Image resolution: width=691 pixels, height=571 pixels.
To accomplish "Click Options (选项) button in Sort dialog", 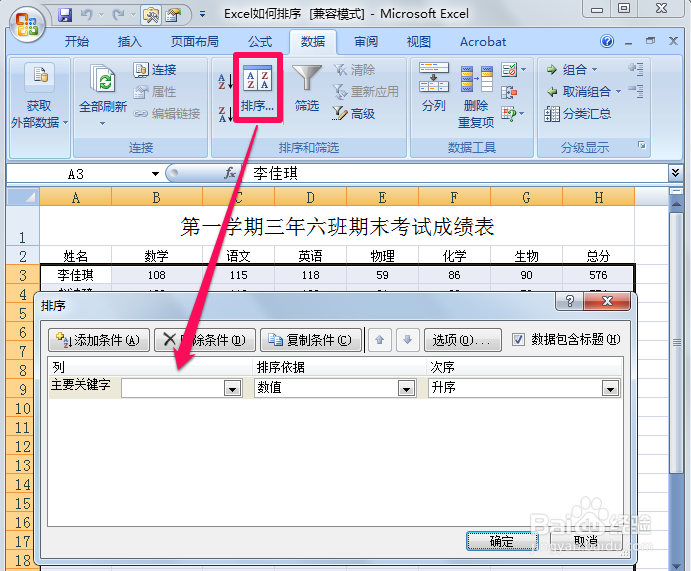I will pyautogui.click(x=463, y=340).
